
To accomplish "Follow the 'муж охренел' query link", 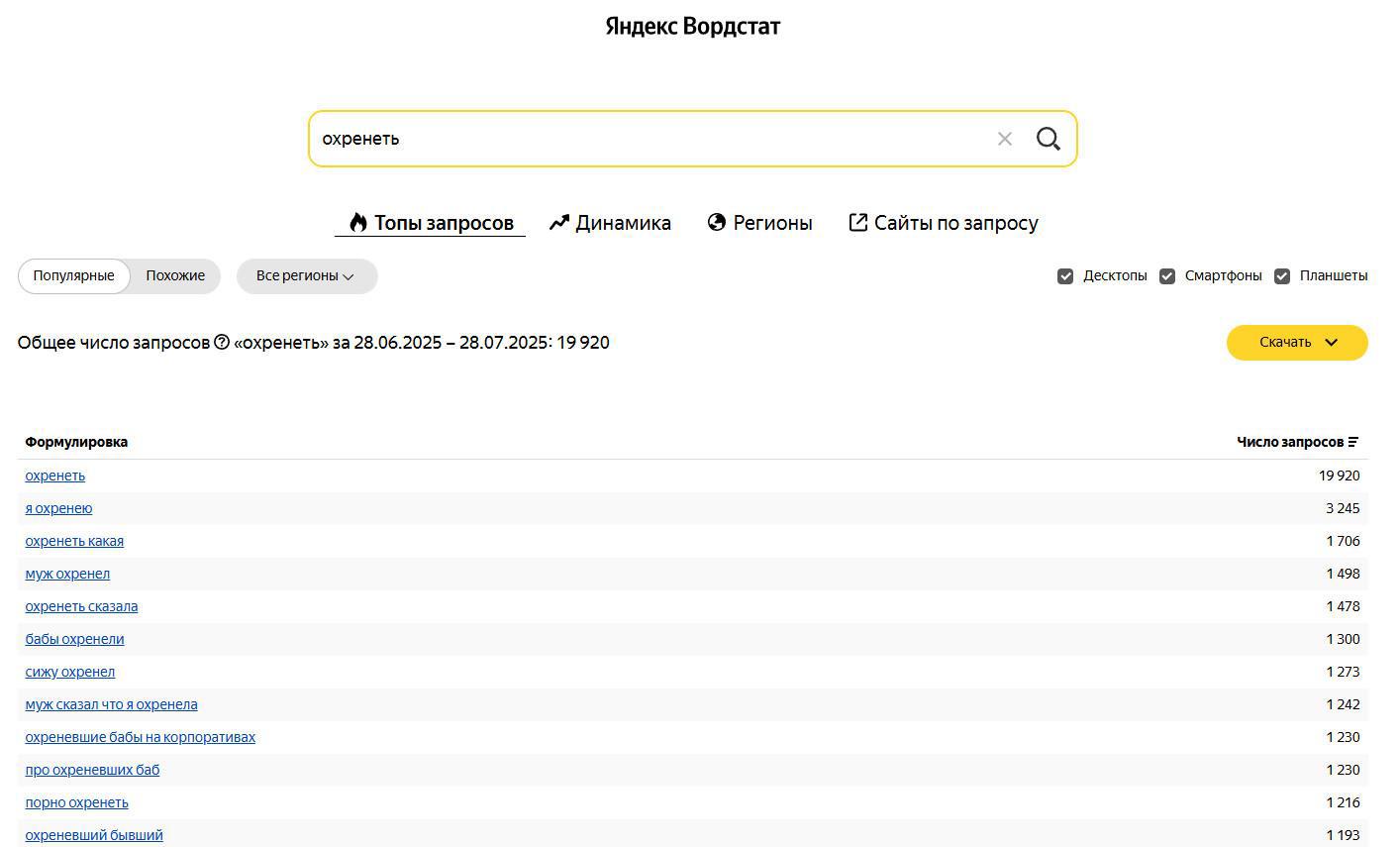I will 67,574.
